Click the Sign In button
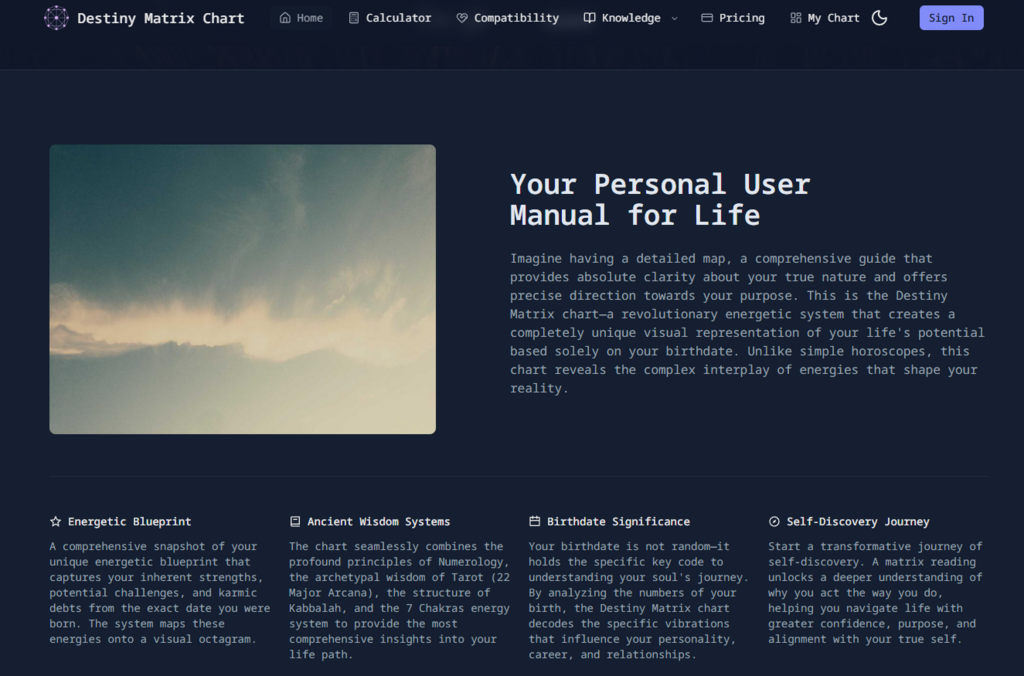The image size is (1024, 676). click(952, 18)
